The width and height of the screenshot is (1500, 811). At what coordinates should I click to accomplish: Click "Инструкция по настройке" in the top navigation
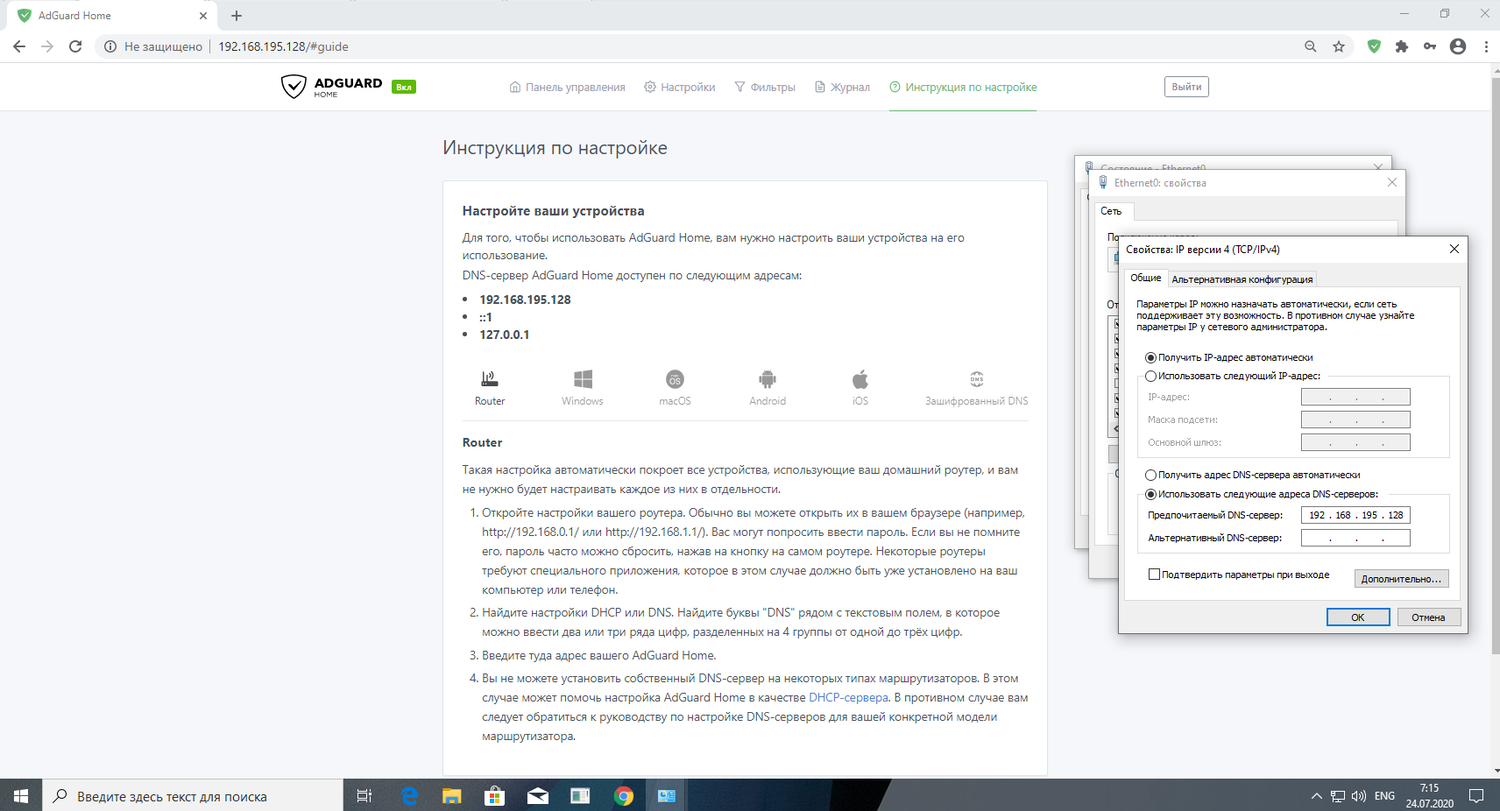[963, 87]
